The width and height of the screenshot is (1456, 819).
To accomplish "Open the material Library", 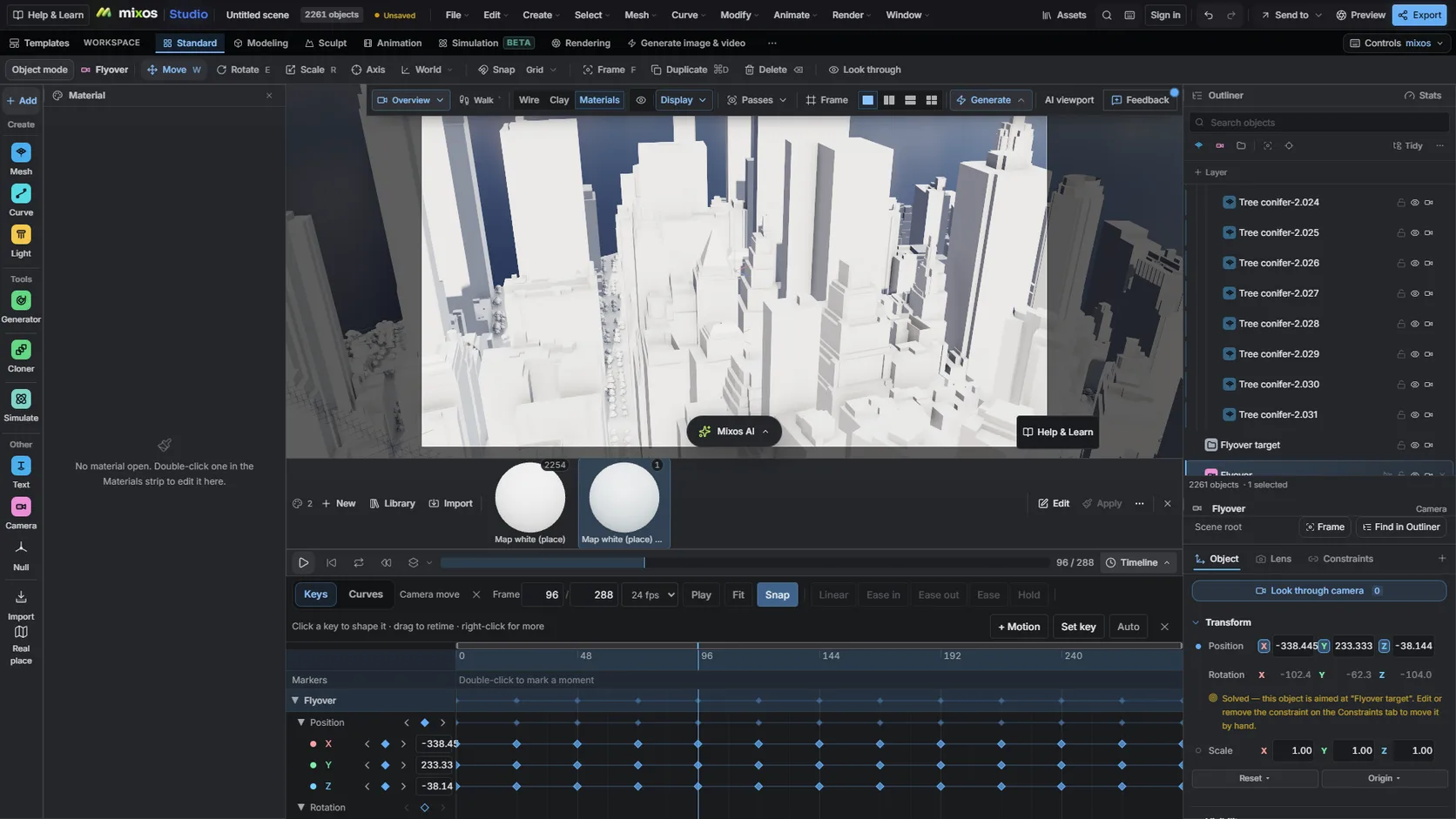I will (x=392, y=504).
